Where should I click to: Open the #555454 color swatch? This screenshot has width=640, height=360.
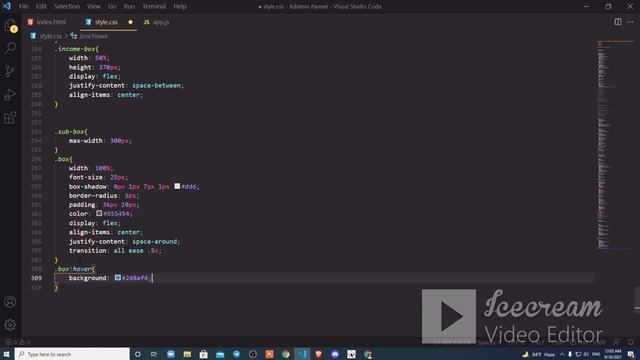click(x=99, y=213)
